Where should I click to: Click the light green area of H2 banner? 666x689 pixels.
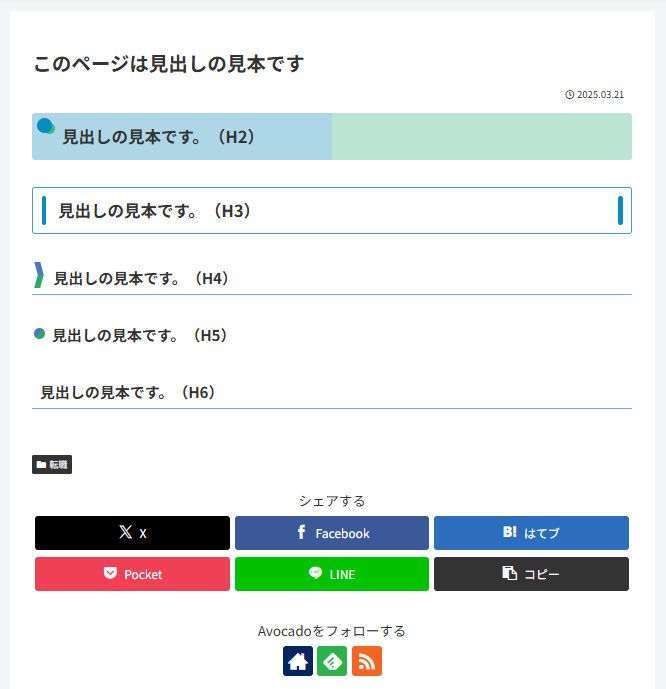[x=481, y=136]
